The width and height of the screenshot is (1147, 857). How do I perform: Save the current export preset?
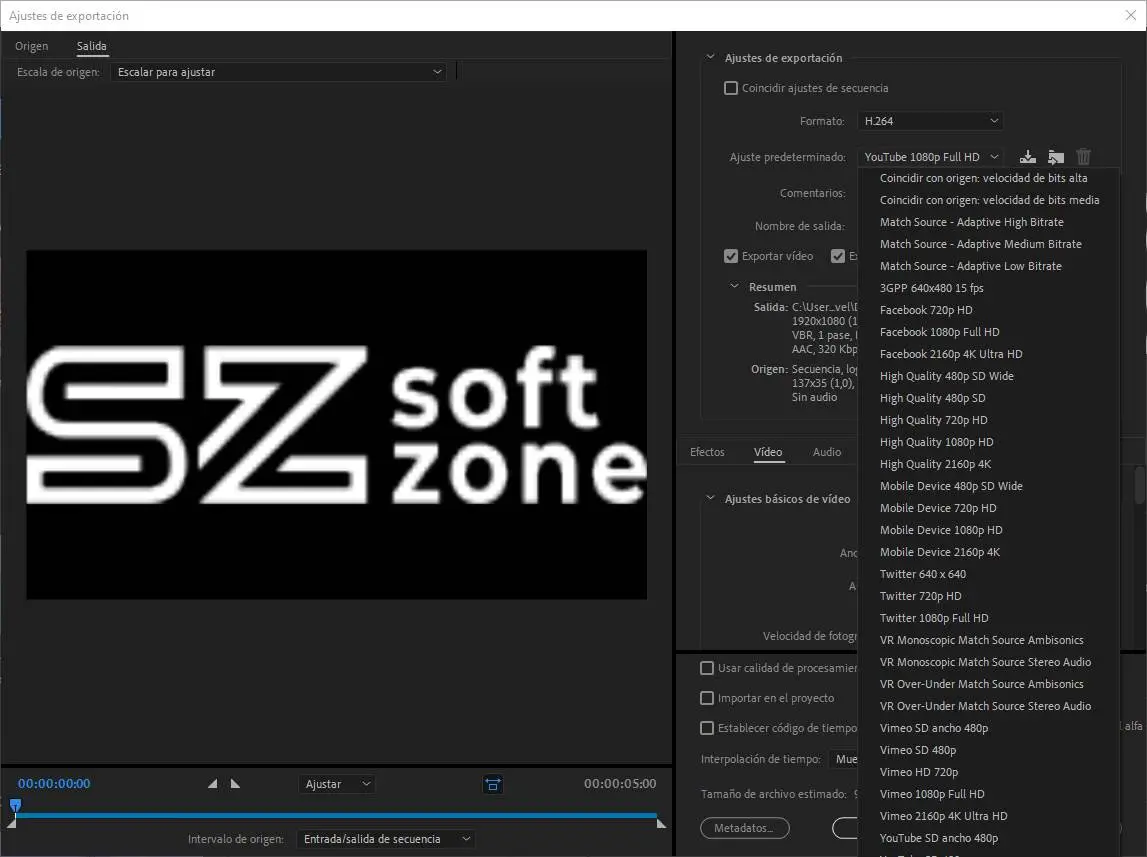(1028, 156)
